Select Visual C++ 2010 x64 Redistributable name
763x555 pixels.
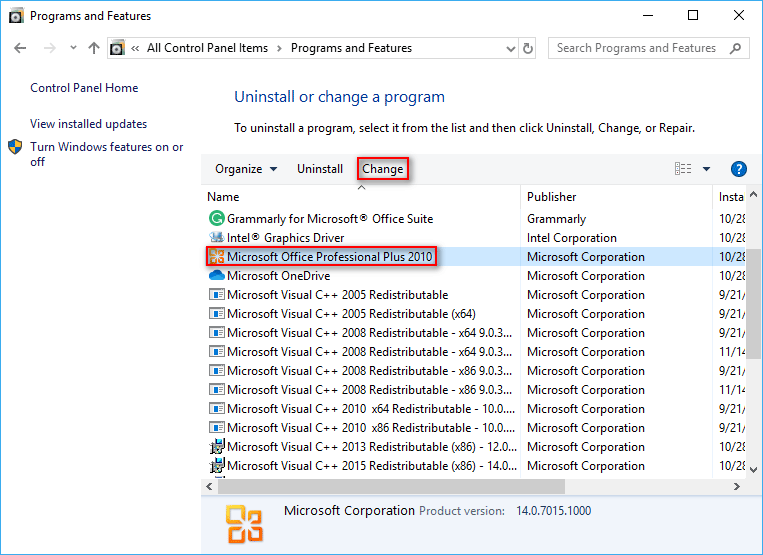[371, 409]
